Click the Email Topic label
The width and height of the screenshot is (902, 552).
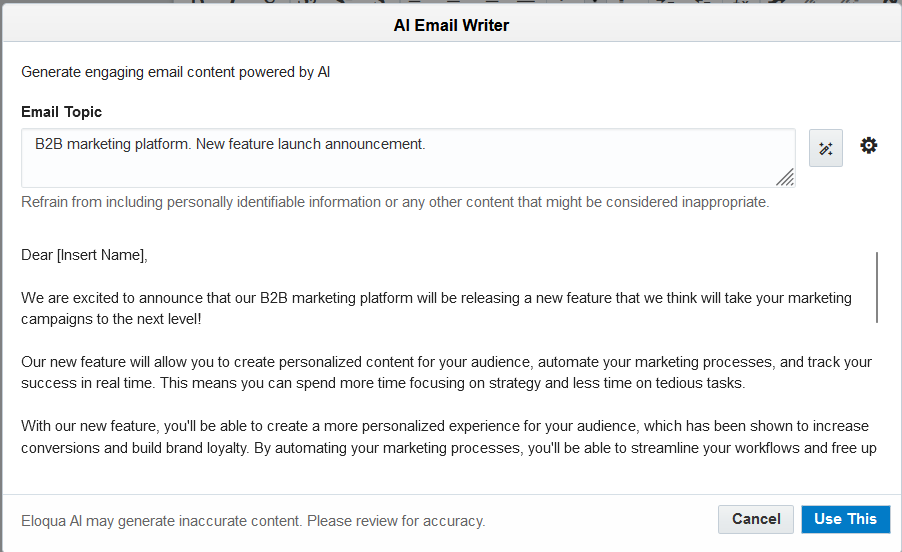click(62, 112)
